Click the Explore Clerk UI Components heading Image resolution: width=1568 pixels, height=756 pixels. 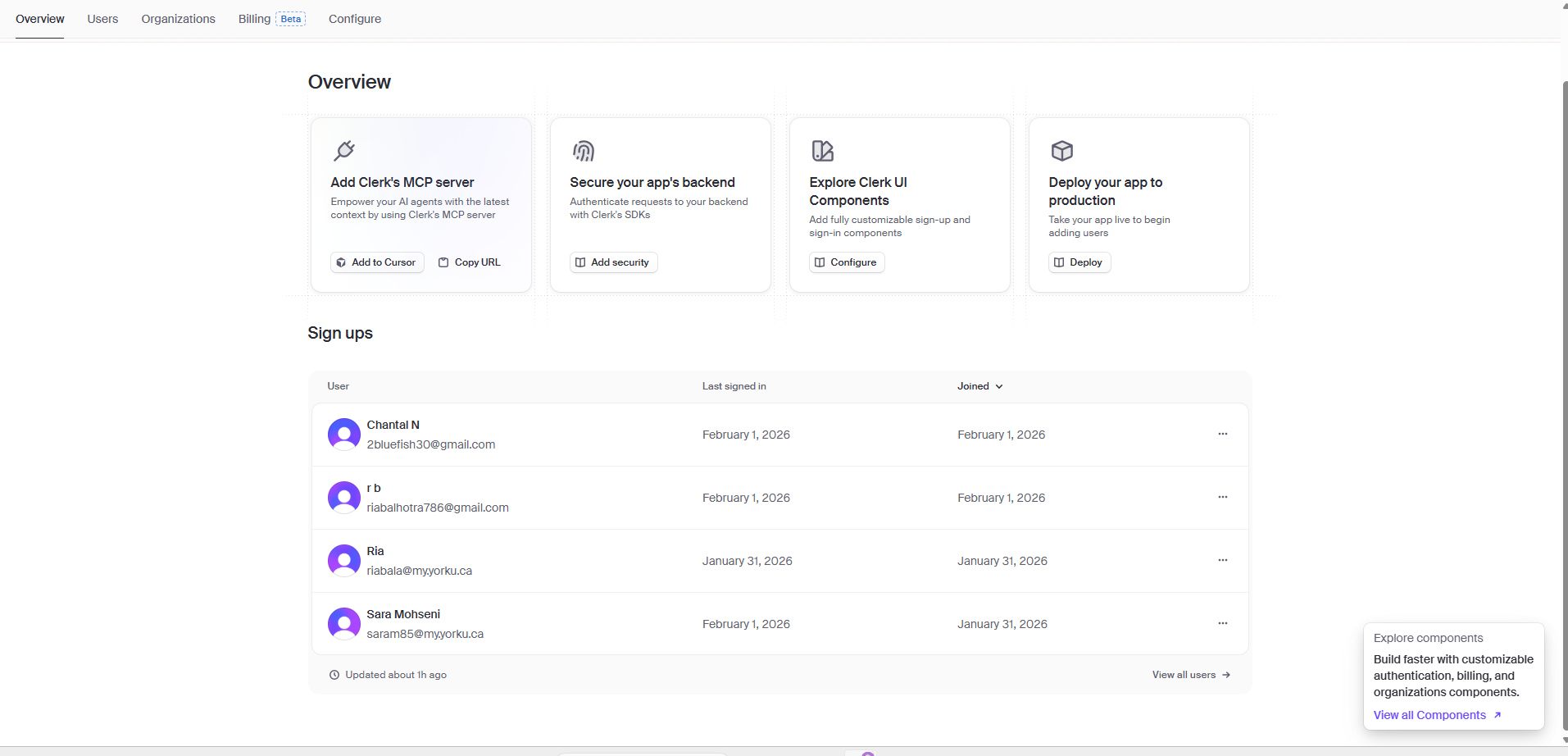point(858,191)
